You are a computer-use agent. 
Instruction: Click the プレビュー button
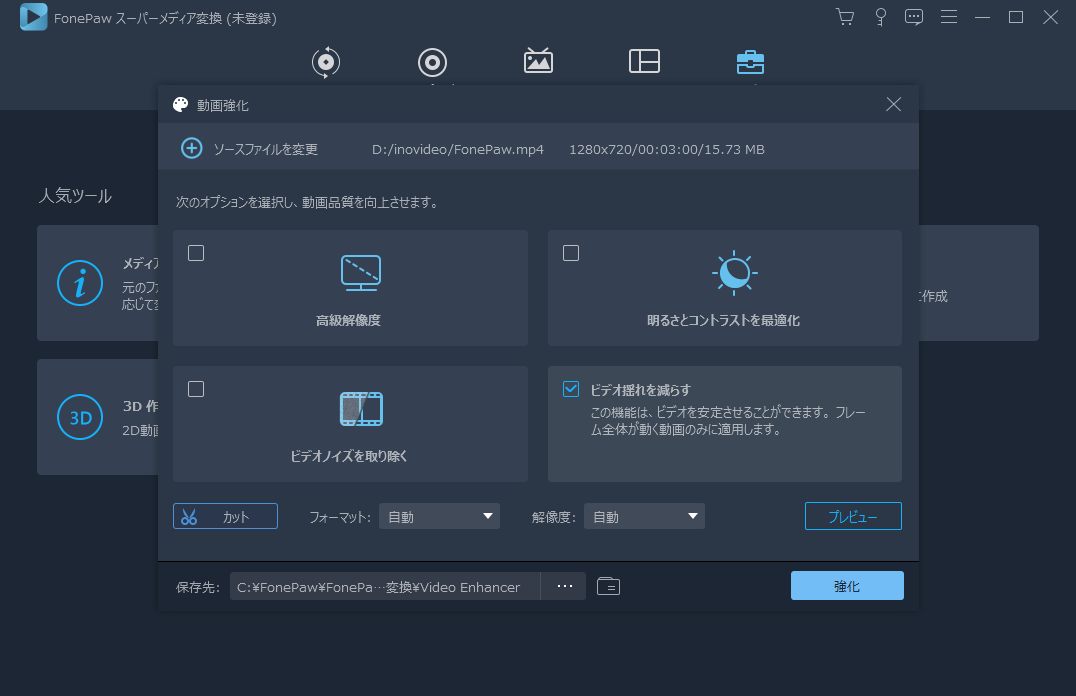click(x=853, y=516)
